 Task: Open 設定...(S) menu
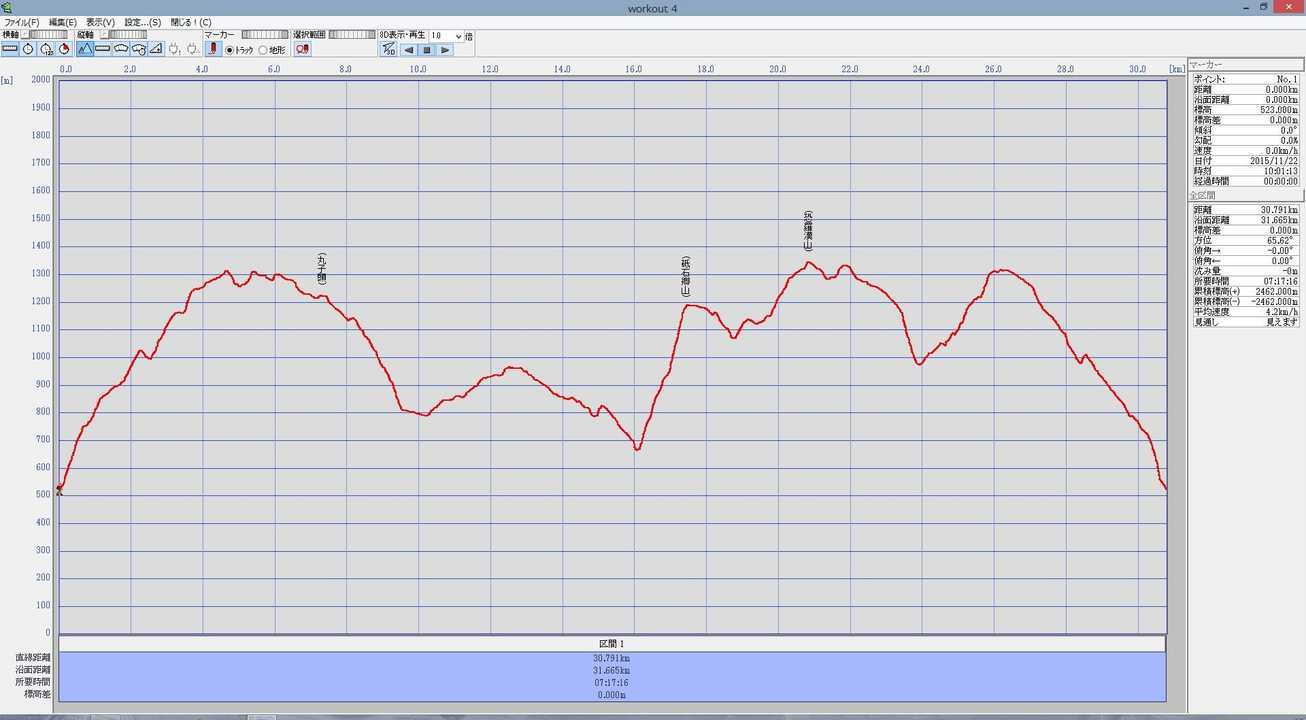[x=143, y=22]
